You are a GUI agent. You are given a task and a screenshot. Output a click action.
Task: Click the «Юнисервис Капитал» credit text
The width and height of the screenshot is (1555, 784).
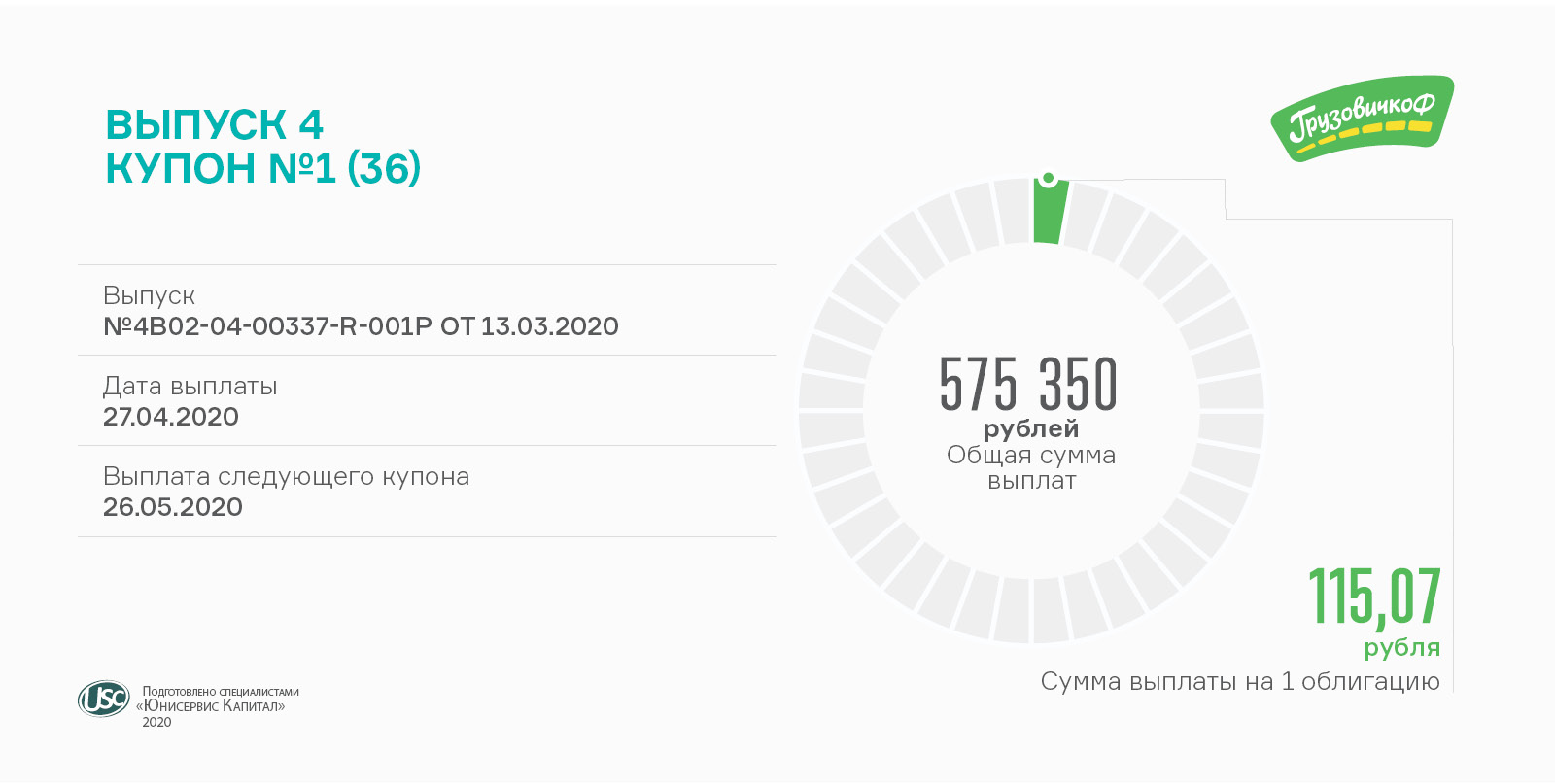tap(211, 706)
